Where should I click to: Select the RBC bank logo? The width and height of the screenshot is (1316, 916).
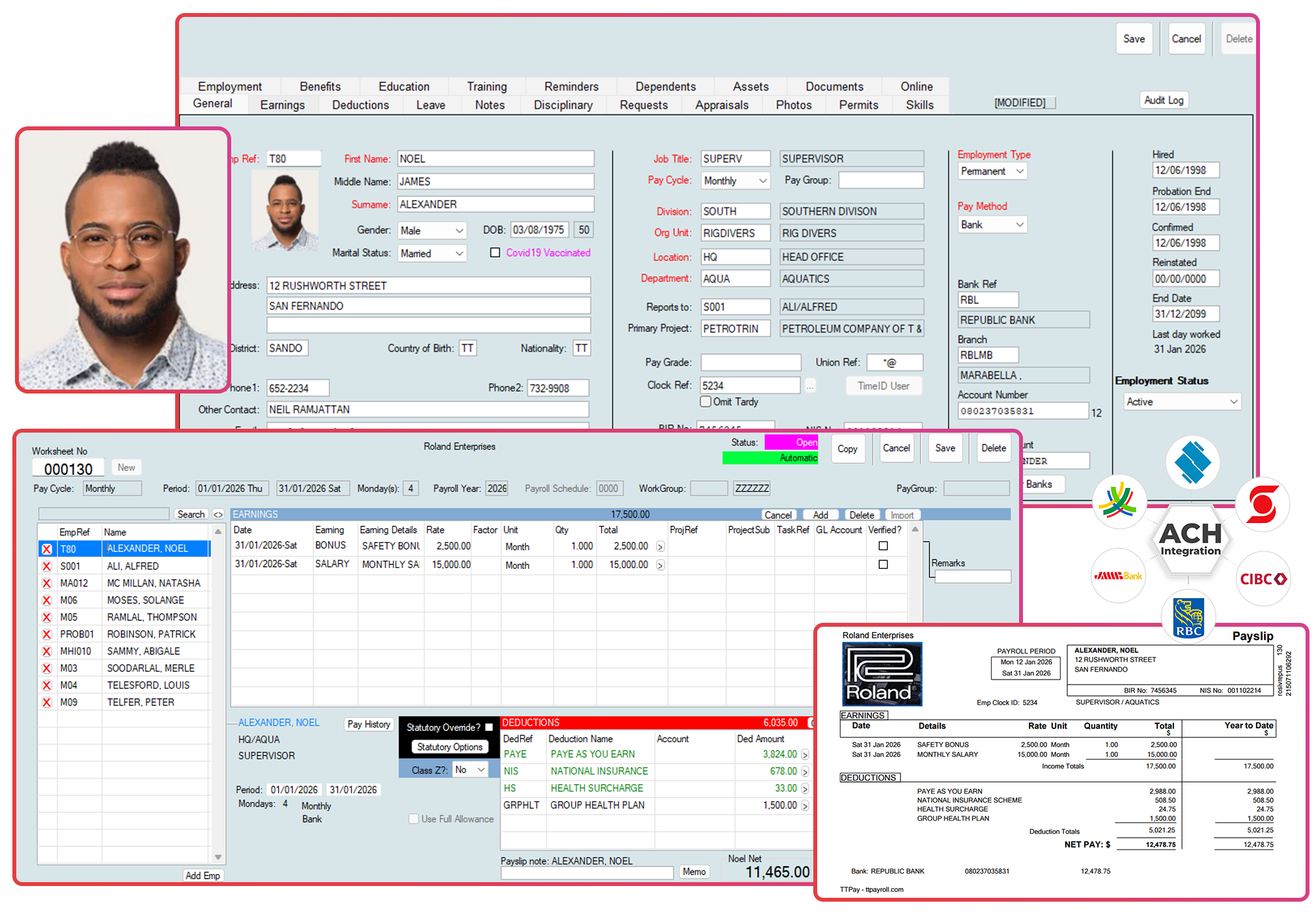point(1190,616)
